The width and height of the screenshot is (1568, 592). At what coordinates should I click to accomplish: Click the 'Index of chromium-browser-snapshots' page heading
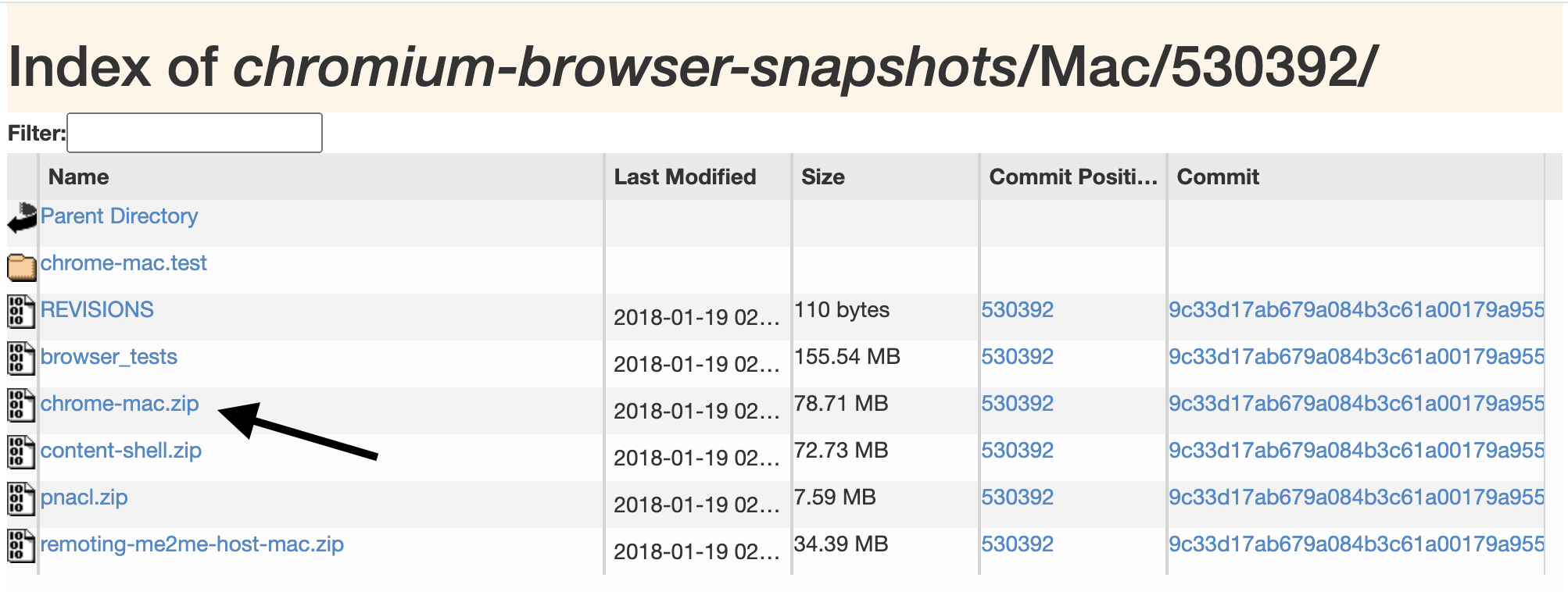pos(692,67)
